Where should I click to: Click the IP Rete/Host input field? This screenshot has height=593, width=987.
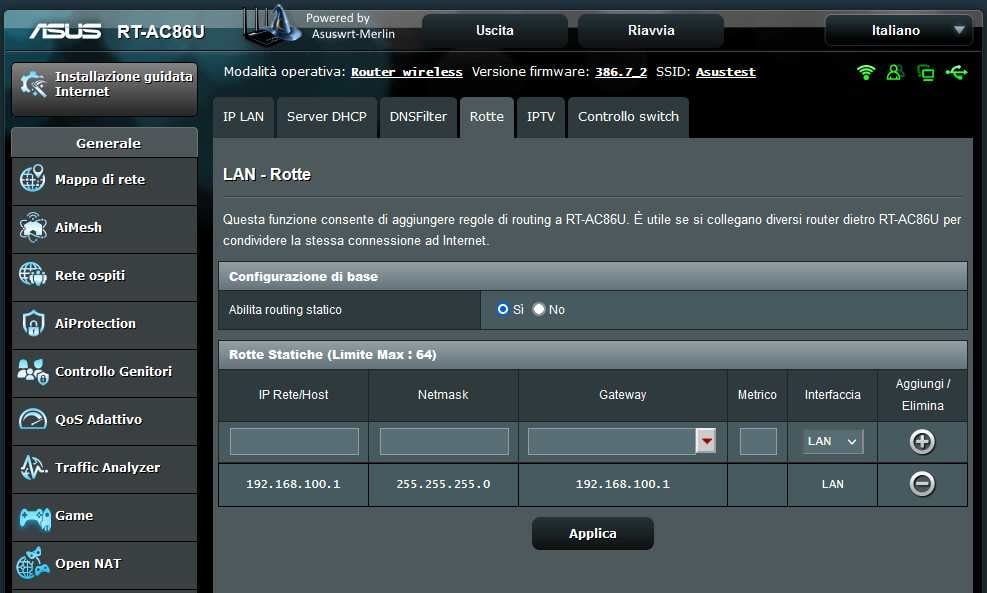pyautogui.click(x=294, y=441)
